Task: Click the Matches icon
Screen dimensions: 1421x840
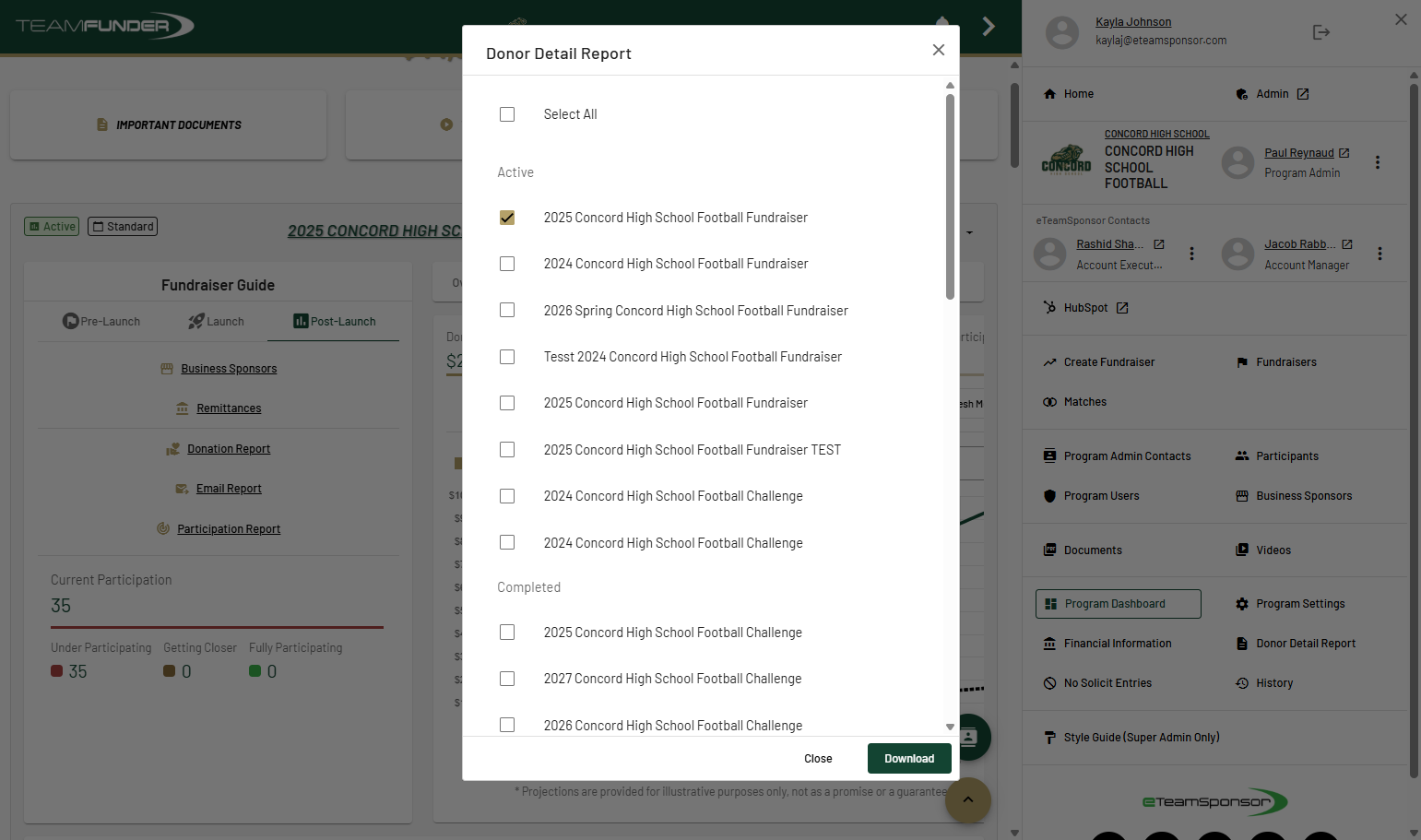Action: click(x=1049, y=402)
